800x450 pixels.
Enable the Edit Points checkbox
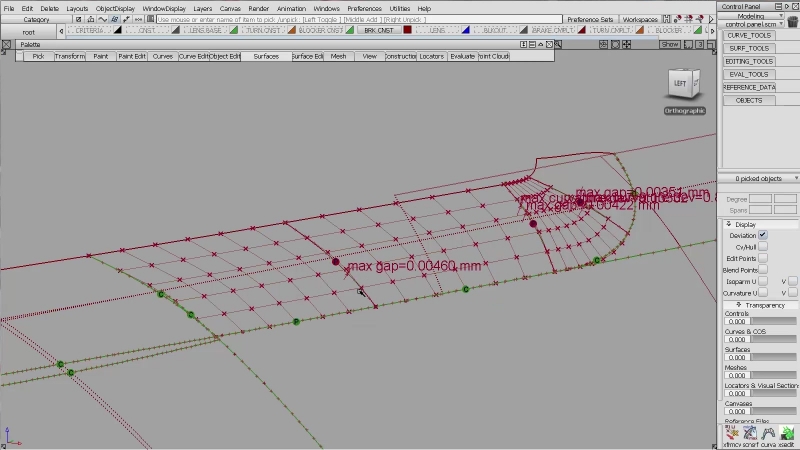pos(763,258)
